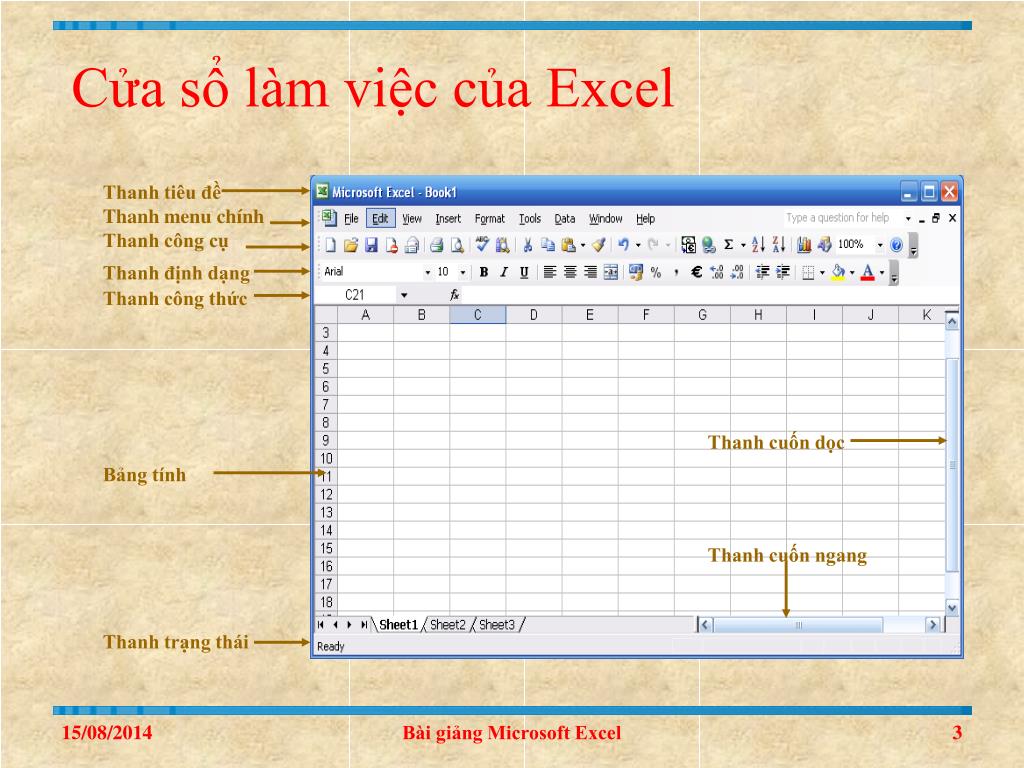Viewport: 1024px width, 768px height.
Task: Create a new workbook with New icon
Action: pos(330,245)
